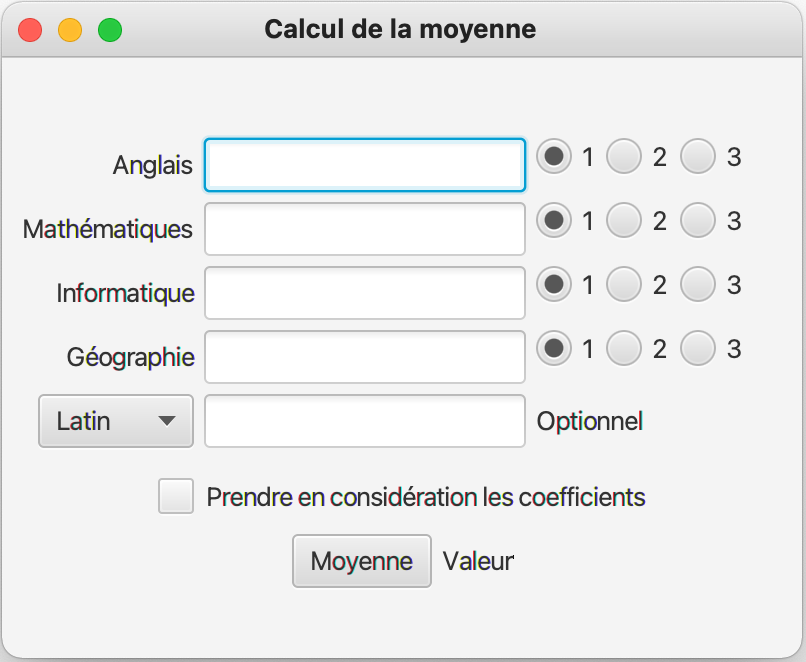
Task: Click the optional Latin grade field
Action: [364, 421]
